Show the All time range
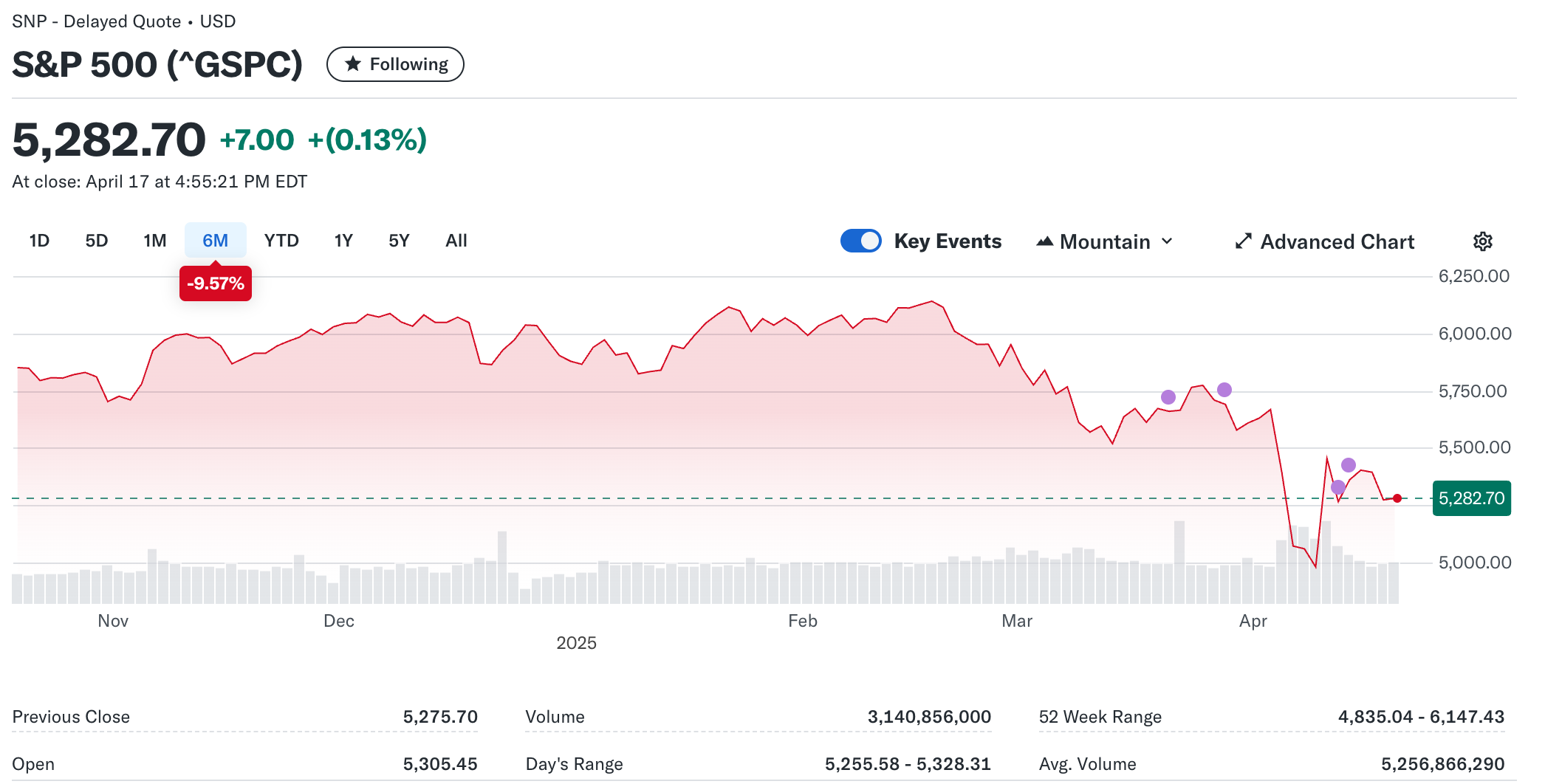Image resolution: width=1545 pixels, height=784 pixels. [456, 241]
